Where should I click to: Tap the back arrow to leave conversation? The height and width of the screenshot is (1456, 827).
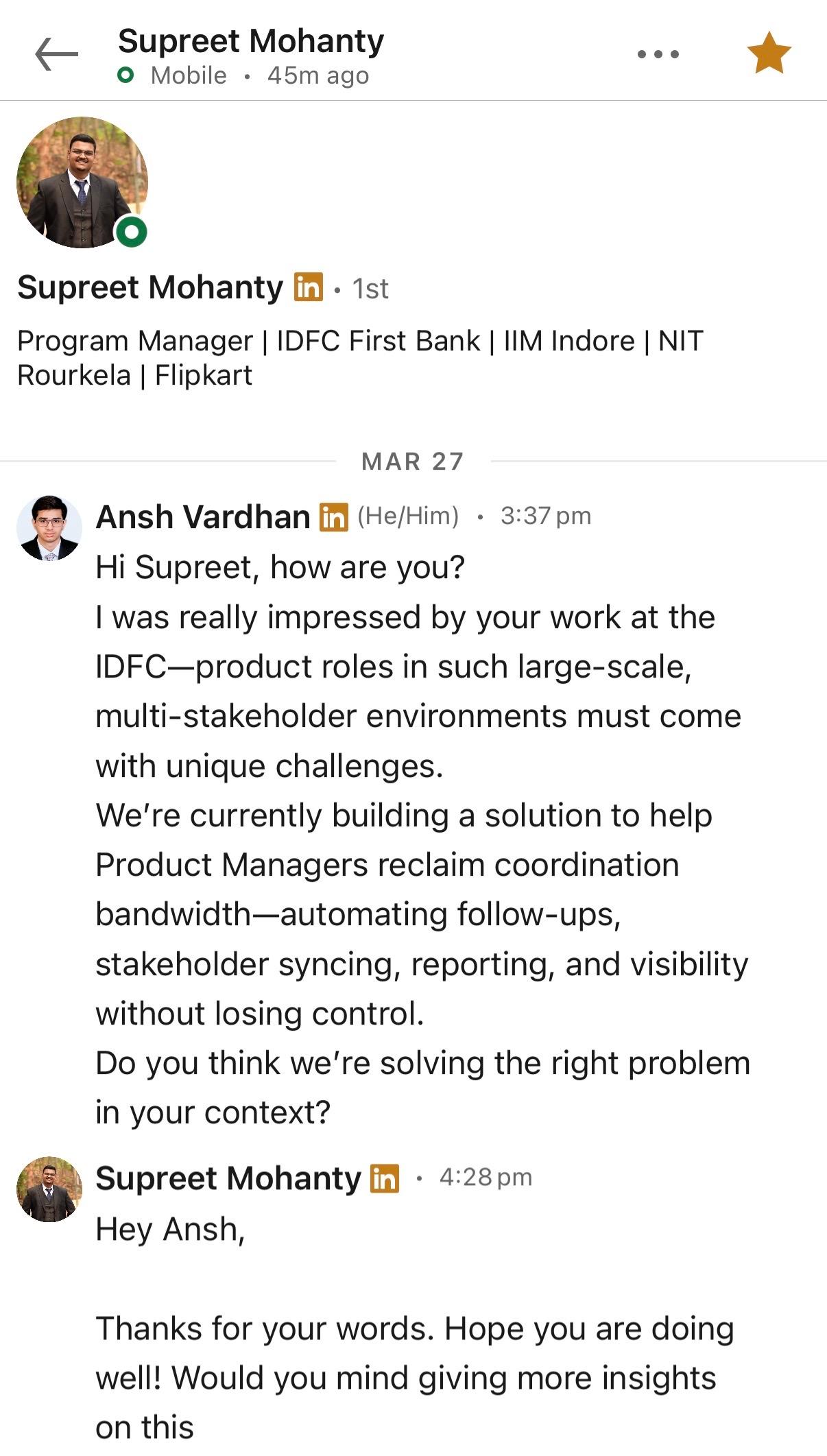point(56,54)
